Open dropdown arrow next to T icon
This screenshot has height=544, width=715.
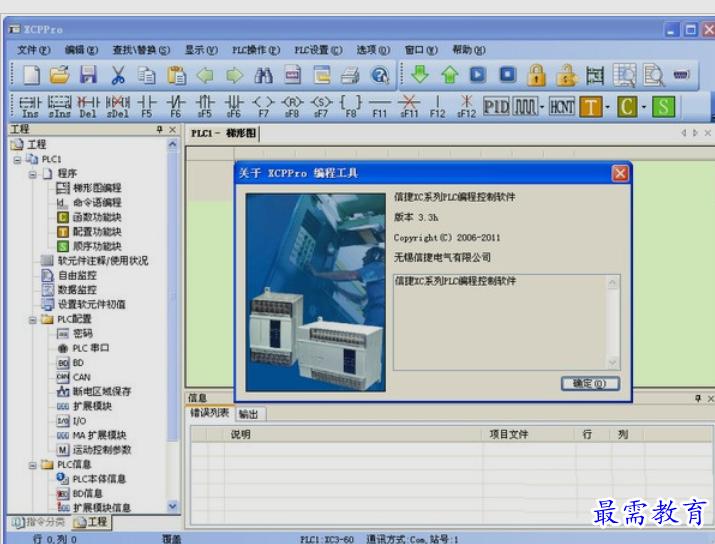(607, 107)
